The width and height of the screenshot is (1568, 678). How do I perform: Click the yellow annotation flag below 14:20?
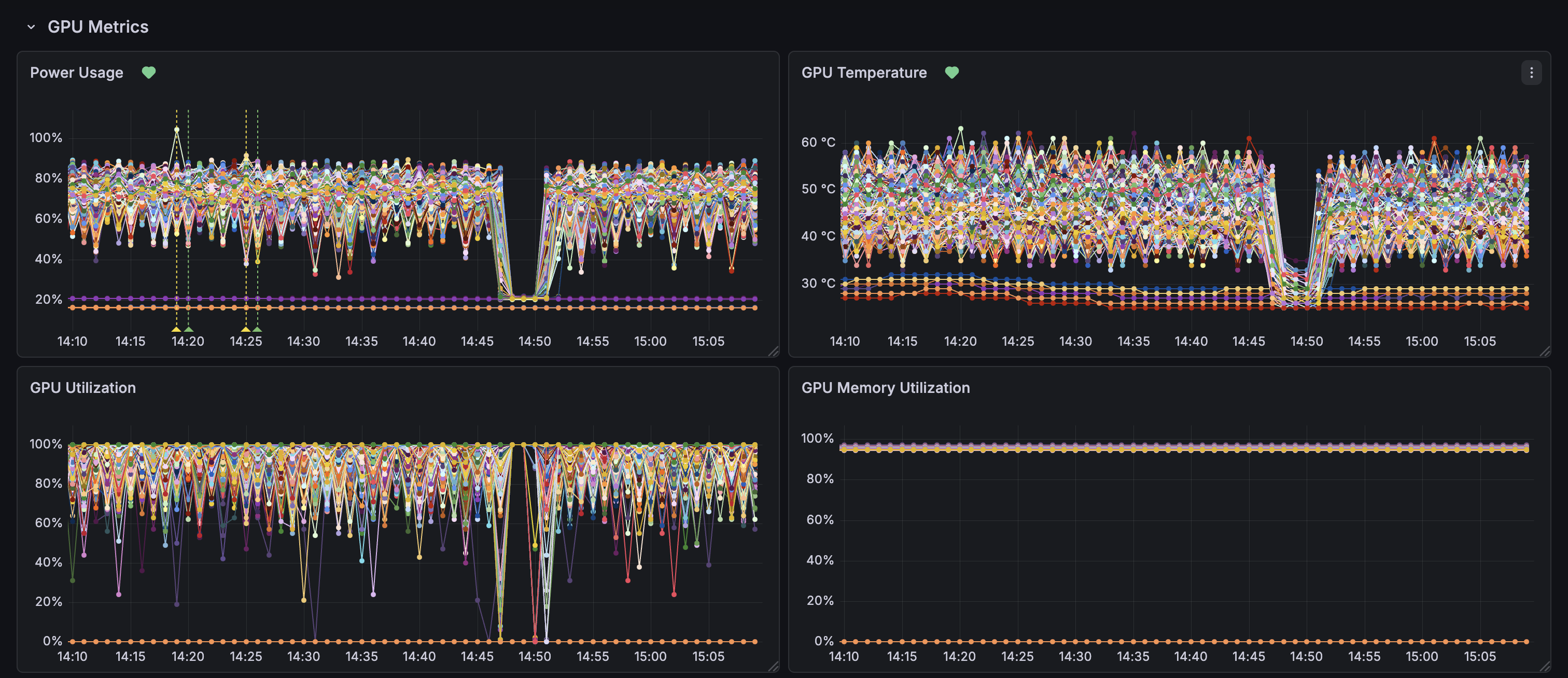[x=176, y=331]
